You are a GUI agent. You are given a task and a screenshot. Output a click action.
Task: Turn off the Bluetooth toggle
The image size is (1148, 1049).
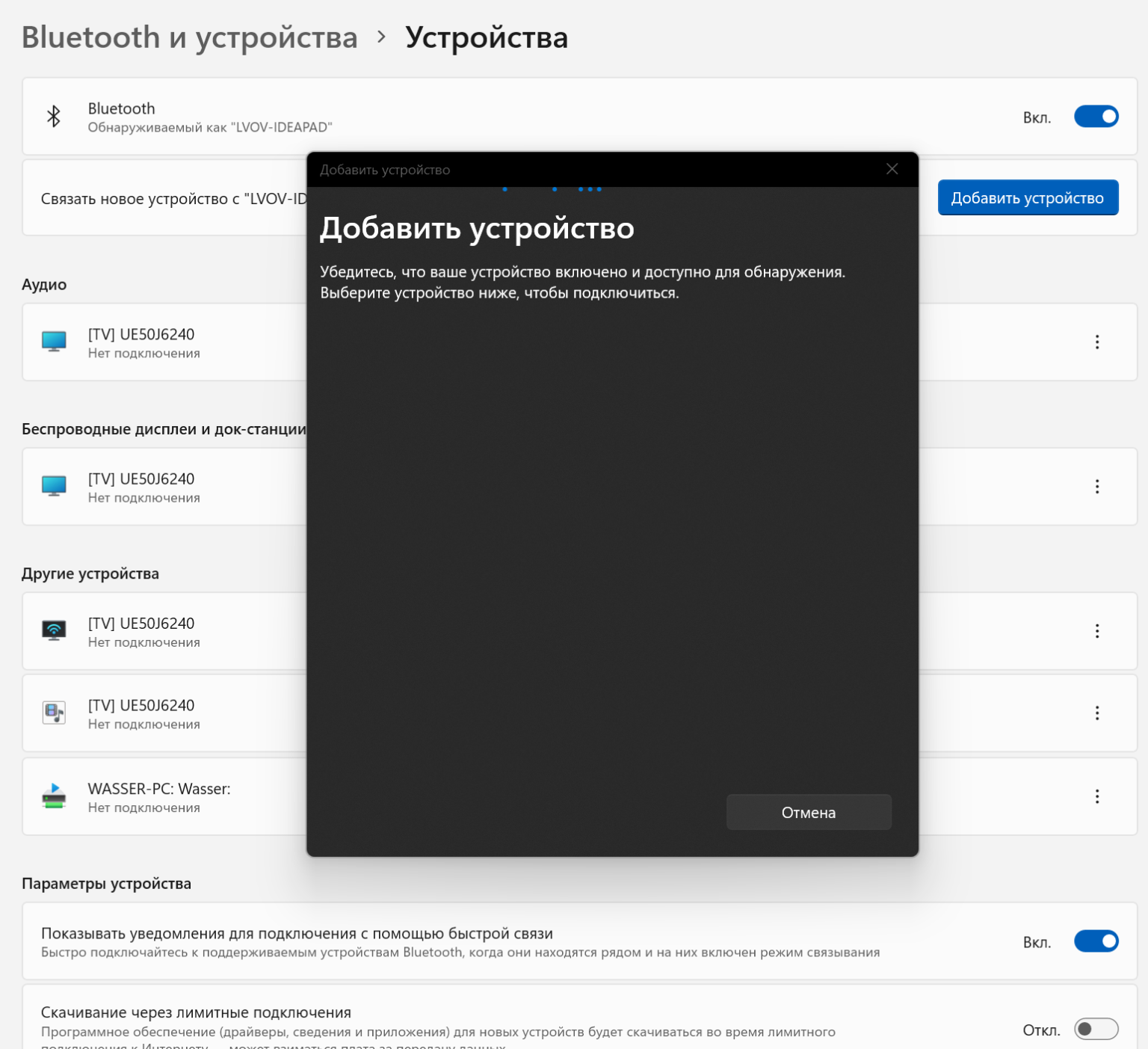1096,117
